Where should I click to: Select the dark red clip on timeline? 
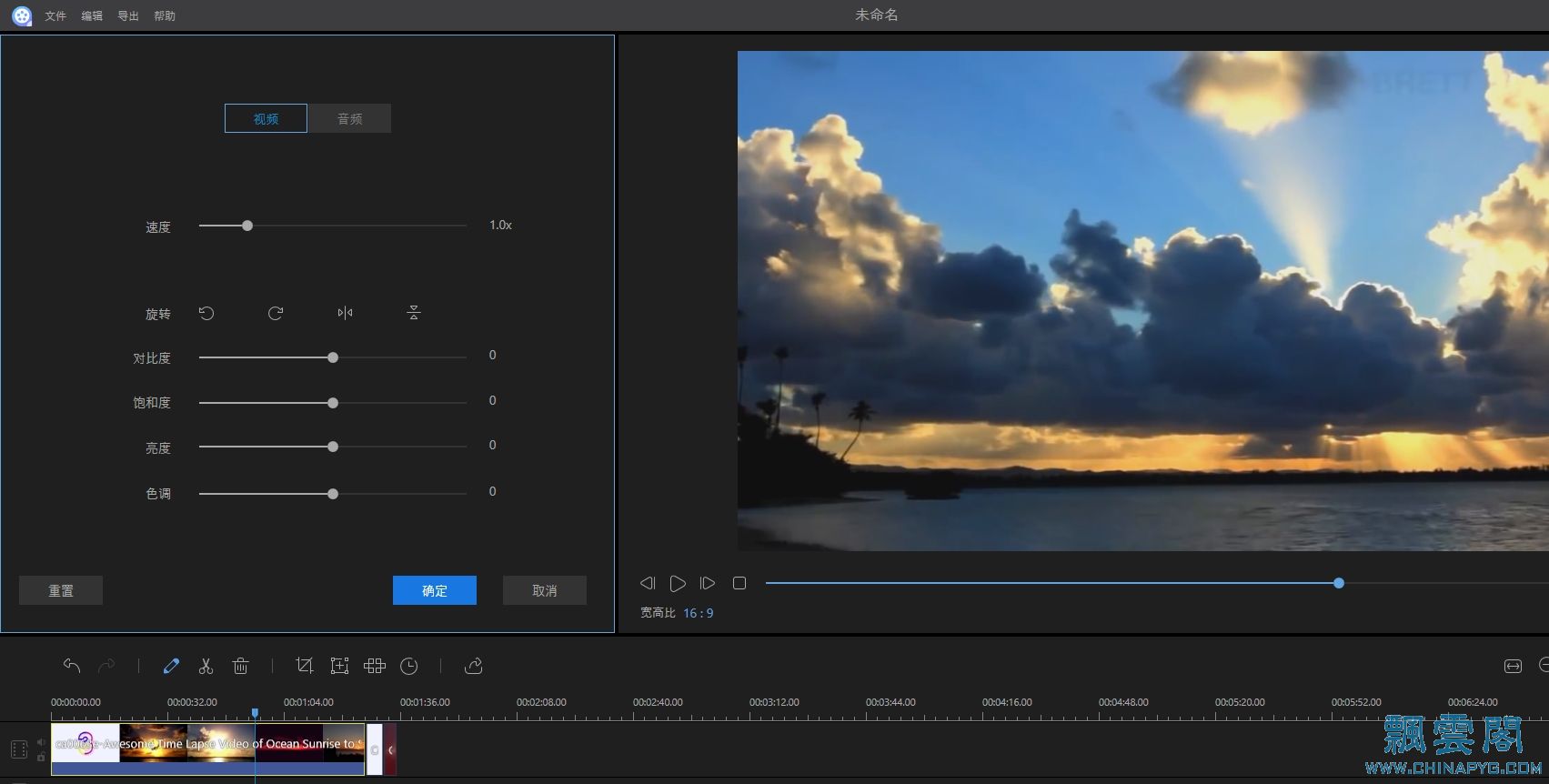(x=390, y=749)
